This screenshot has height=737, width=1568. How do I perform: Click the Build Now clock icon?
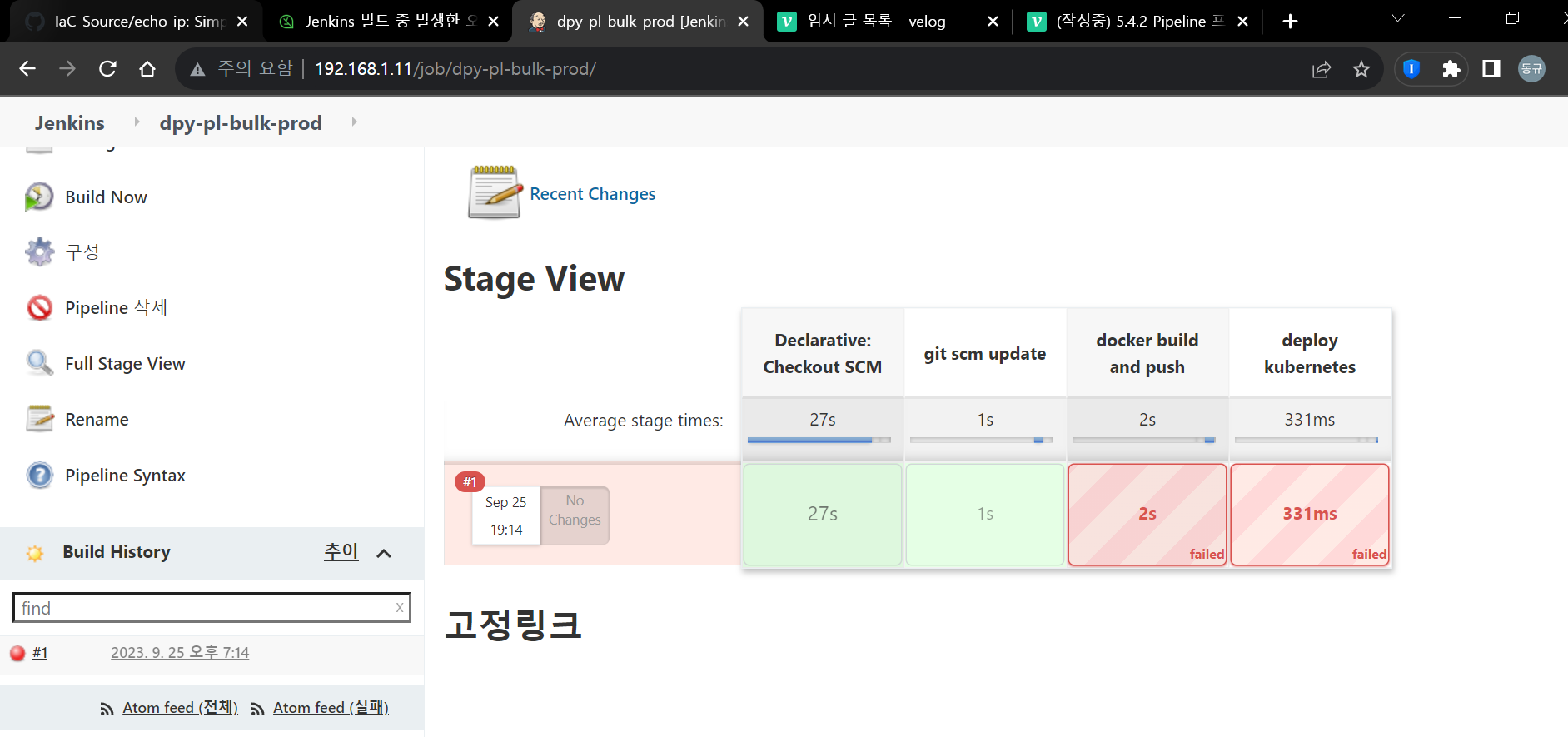pyautogui.click(x=39, y=197)
